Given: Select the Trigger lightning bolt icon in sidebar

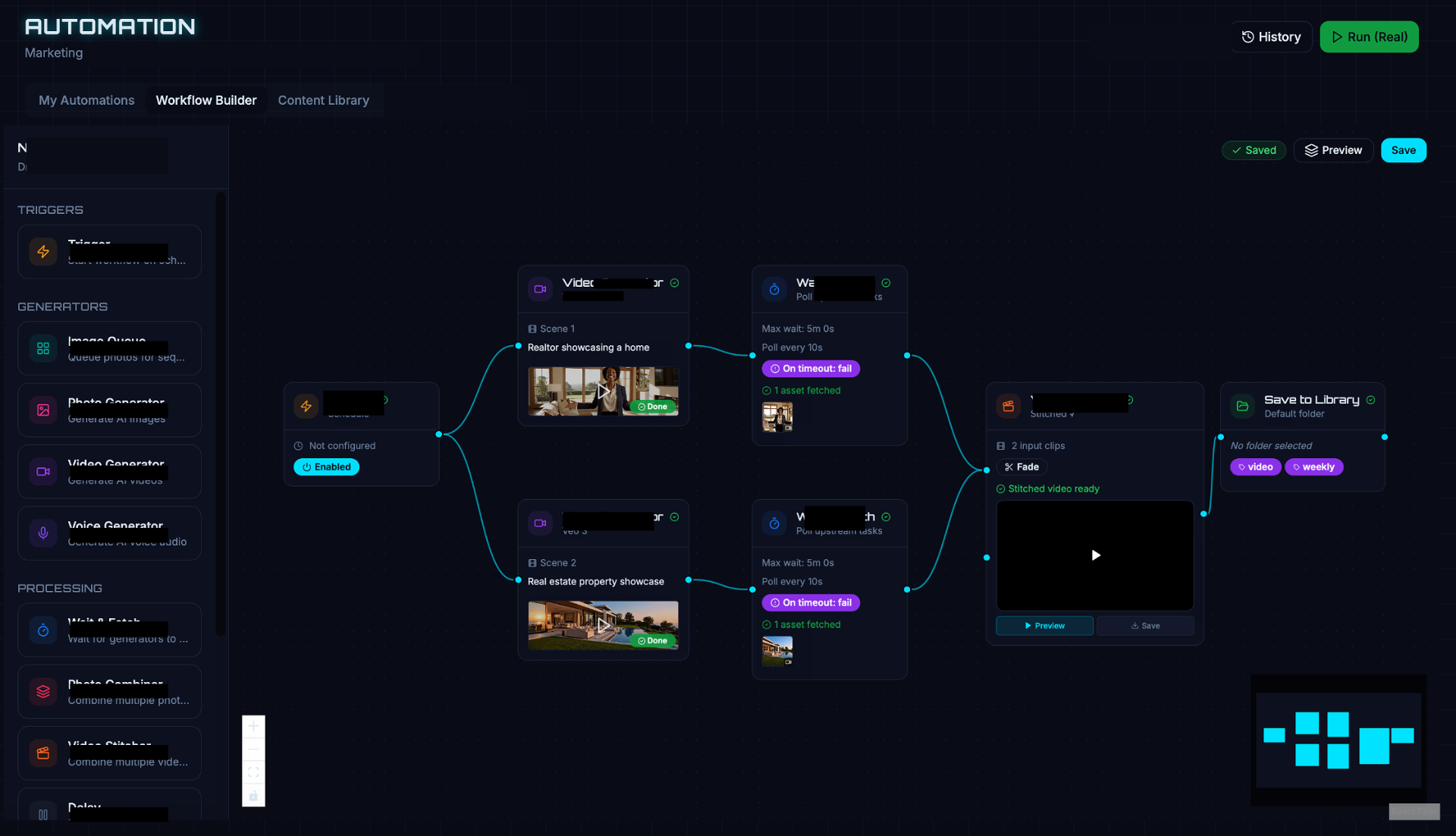Looking at the screenshot, I should [43, 252].
